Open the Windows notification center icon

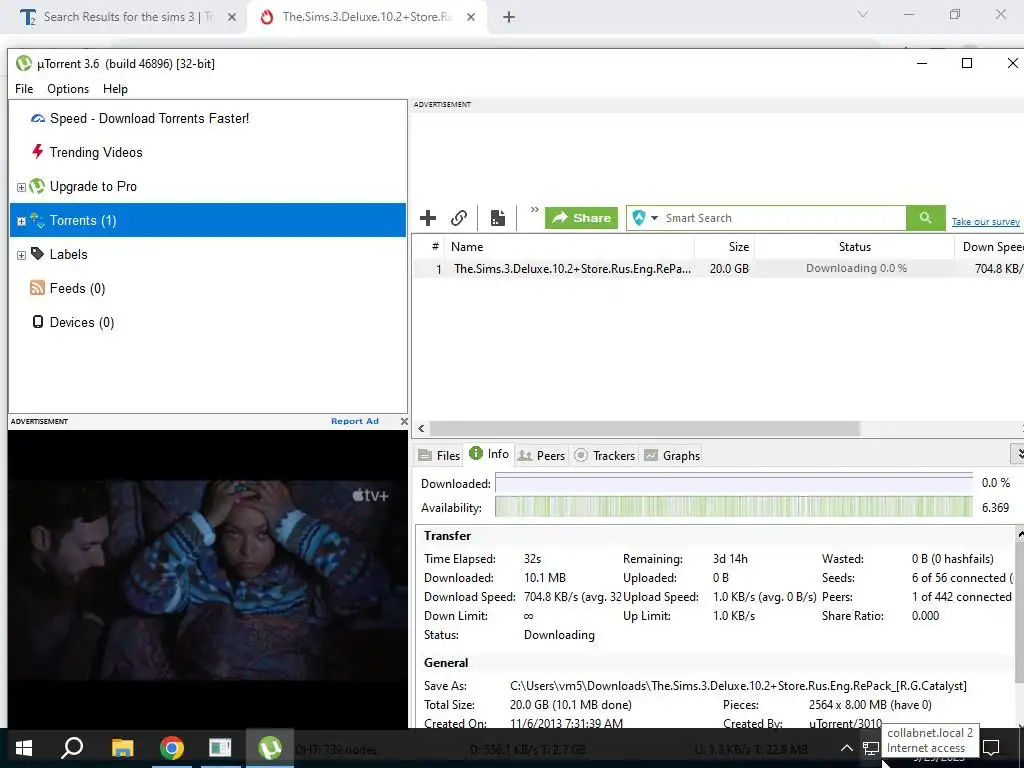coord(991,748)
